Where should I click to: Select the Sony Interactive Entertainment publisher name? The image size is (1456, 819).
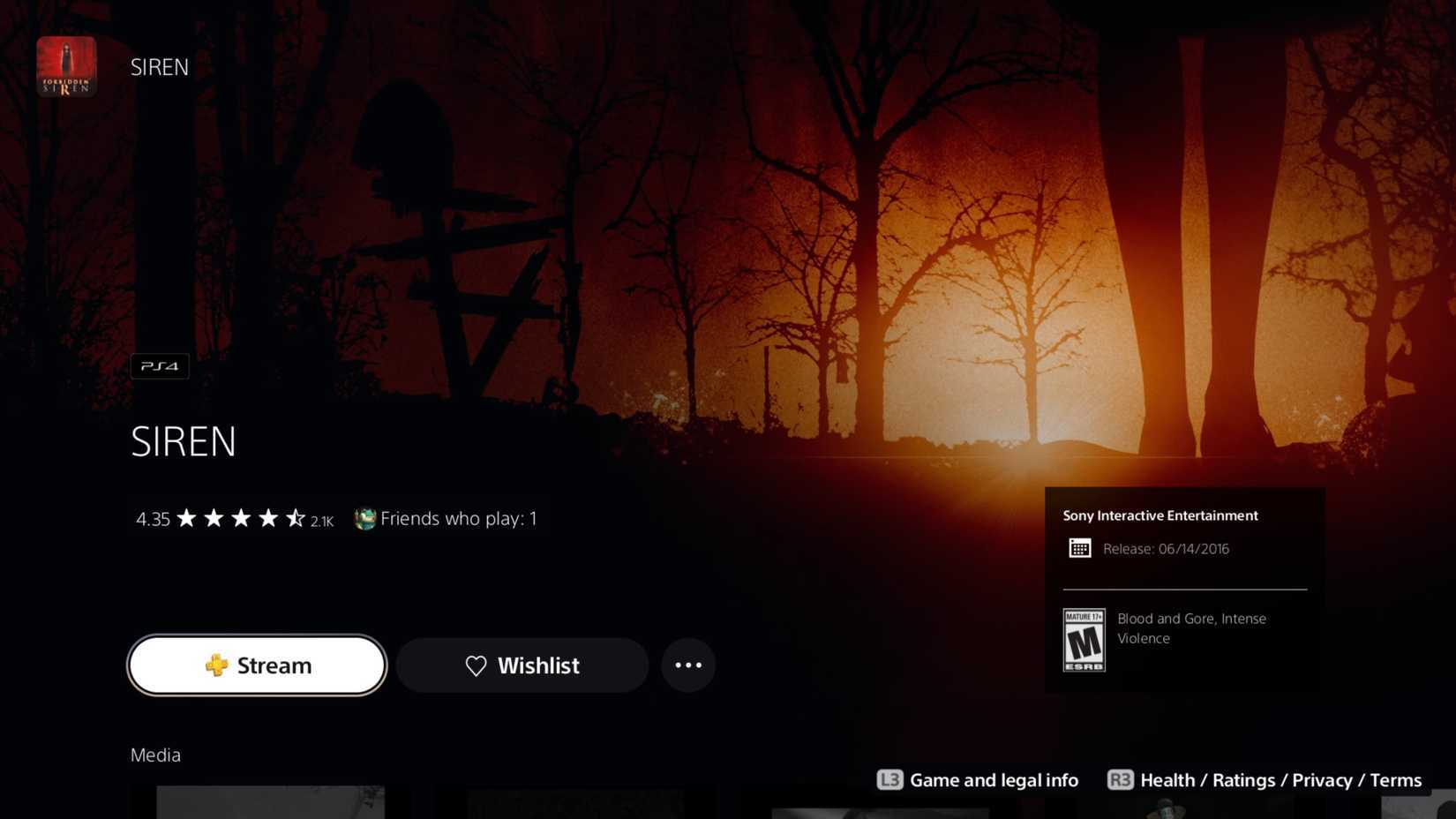tap(1160, 515)
